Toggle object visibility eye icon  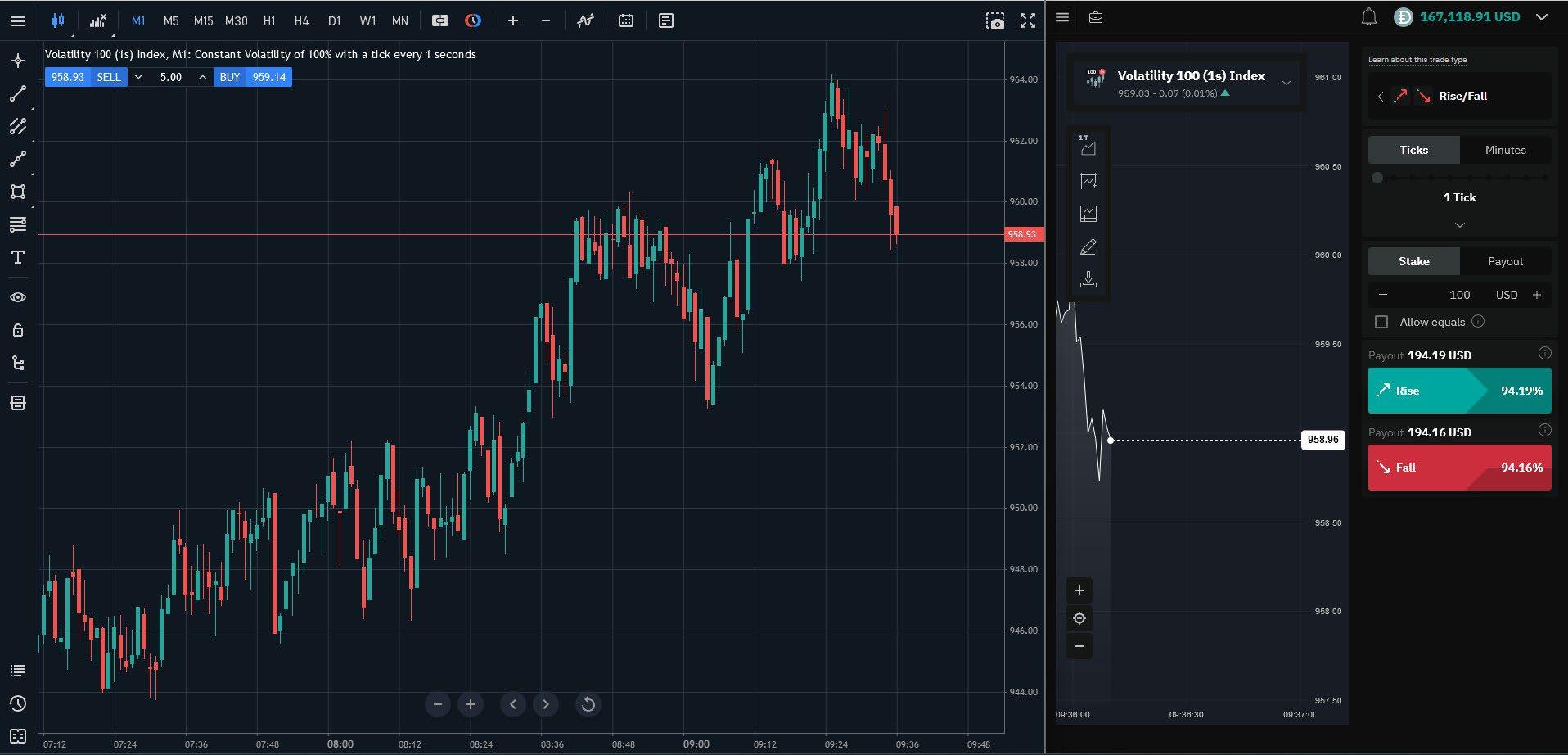click(18, 297)
